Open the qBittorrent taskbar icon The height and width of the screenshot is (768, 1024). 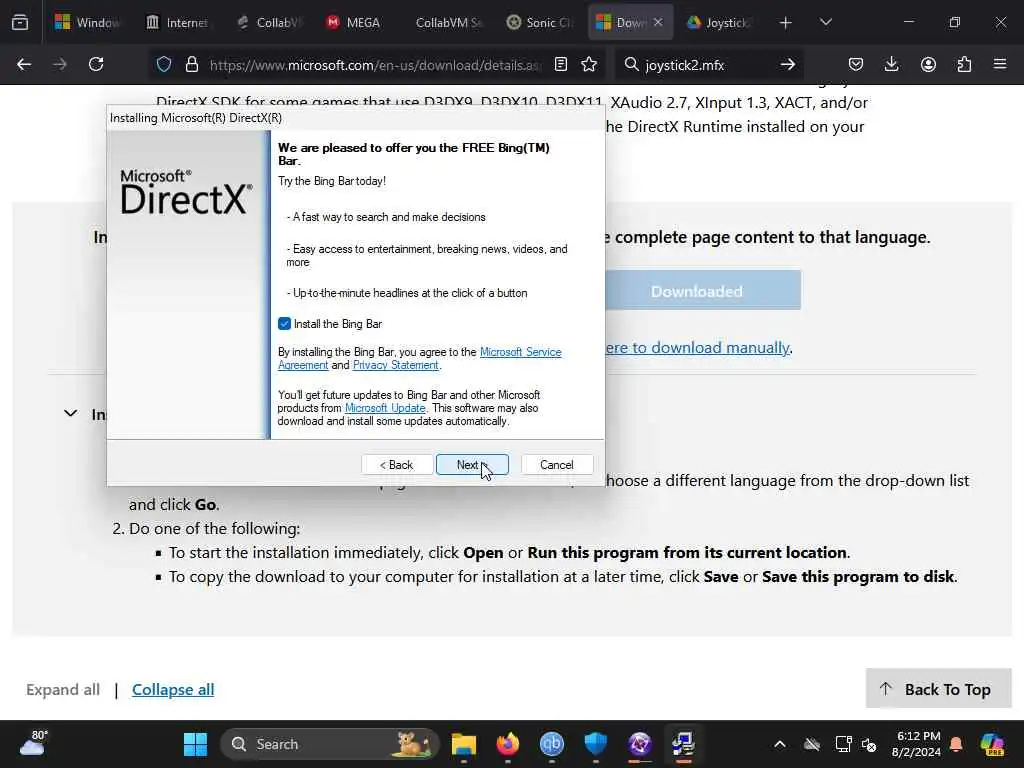(x=552, y=744)
